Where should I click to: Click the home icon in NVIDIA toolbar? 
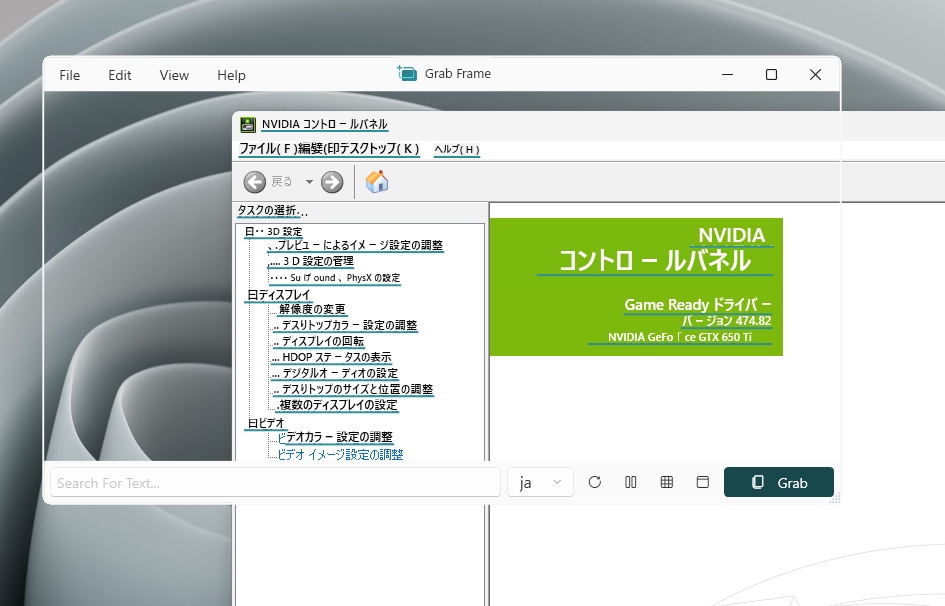point(377,181)
